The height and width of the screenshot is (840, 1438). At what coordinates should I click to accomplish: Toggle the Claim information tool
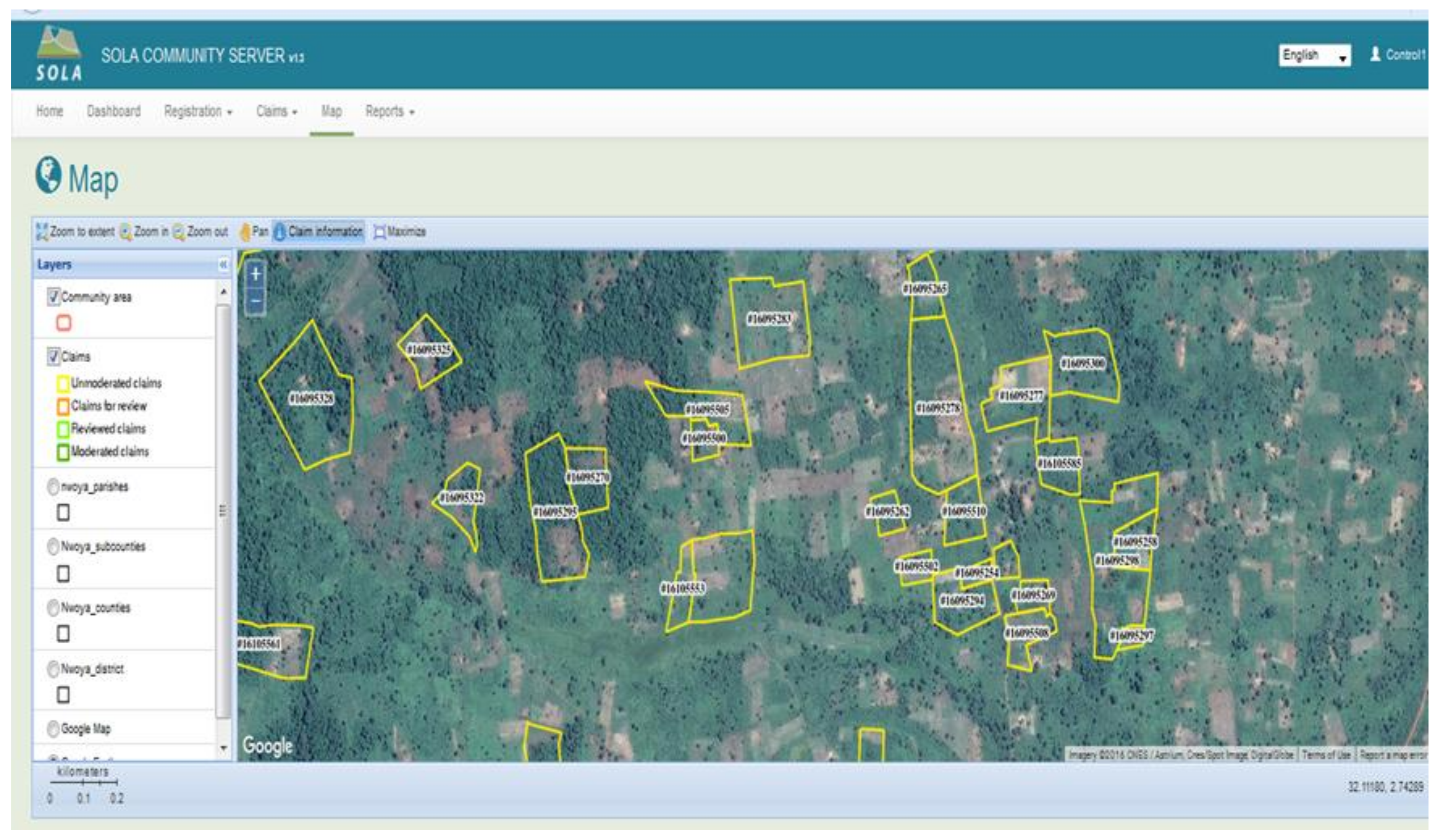click(x=318, y=232)
